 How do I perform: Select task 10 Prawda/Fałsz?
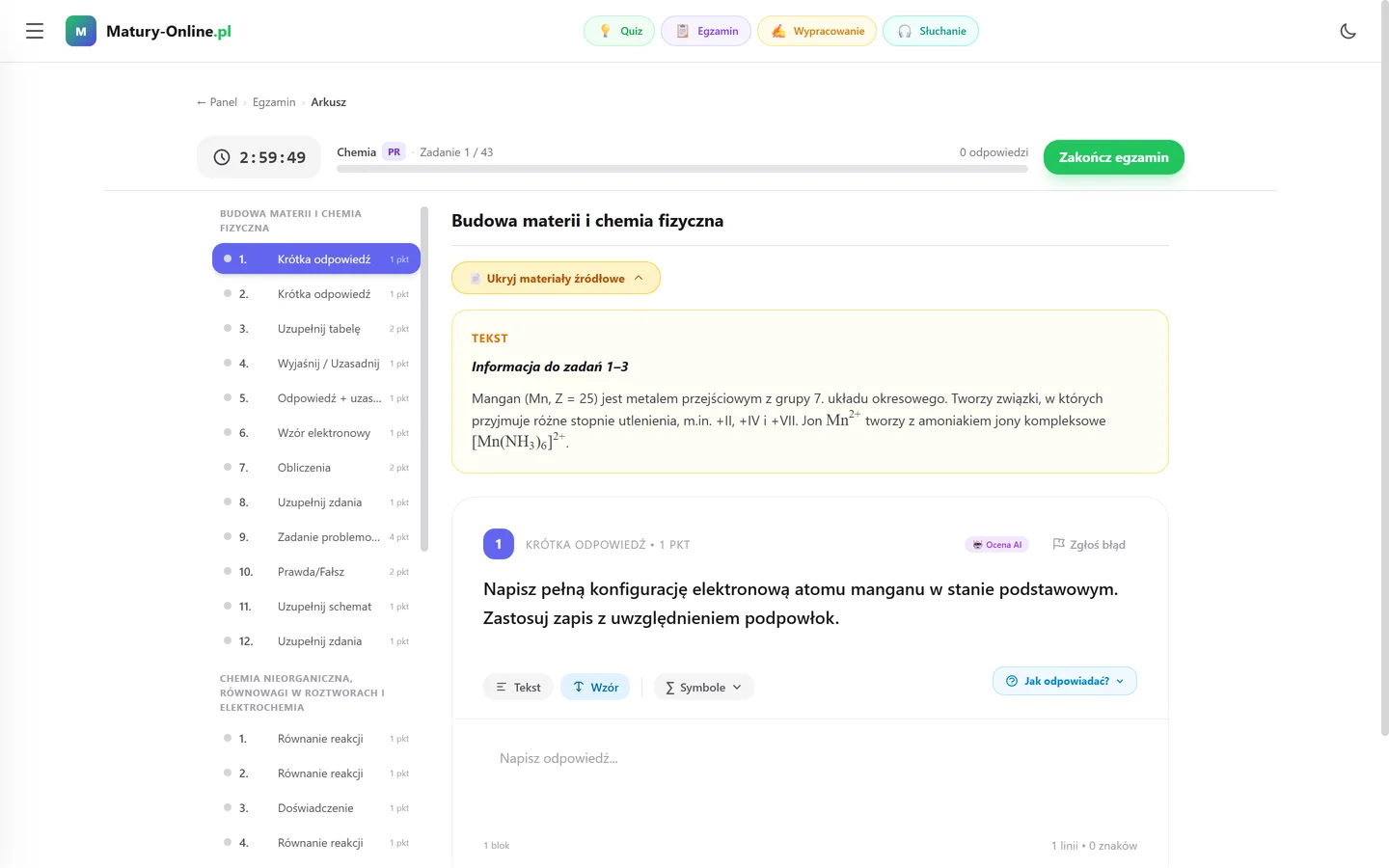pyautogui.click(x=316, y=572)
